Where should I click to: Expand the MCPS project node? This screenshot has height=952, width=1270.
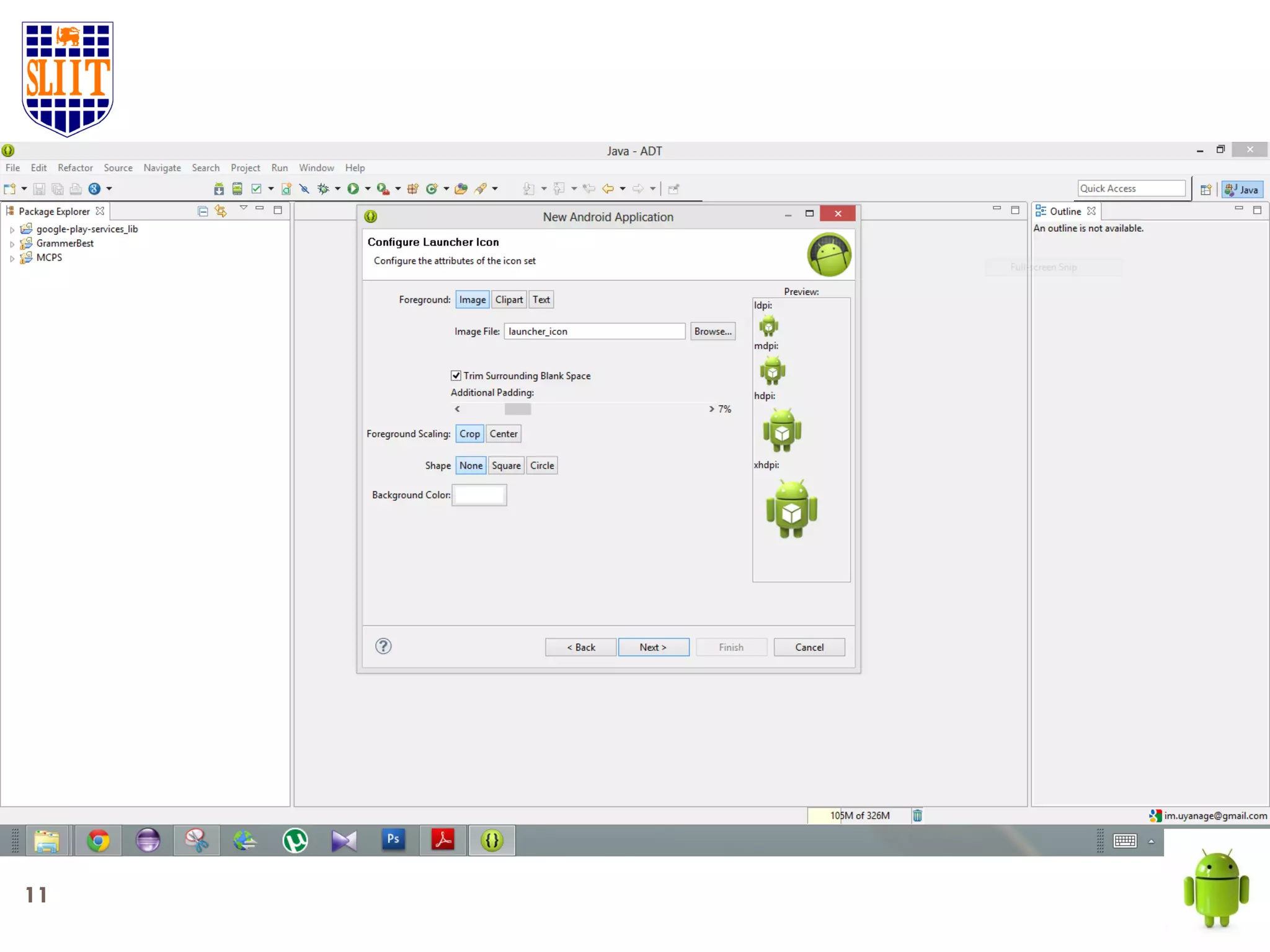12,258
